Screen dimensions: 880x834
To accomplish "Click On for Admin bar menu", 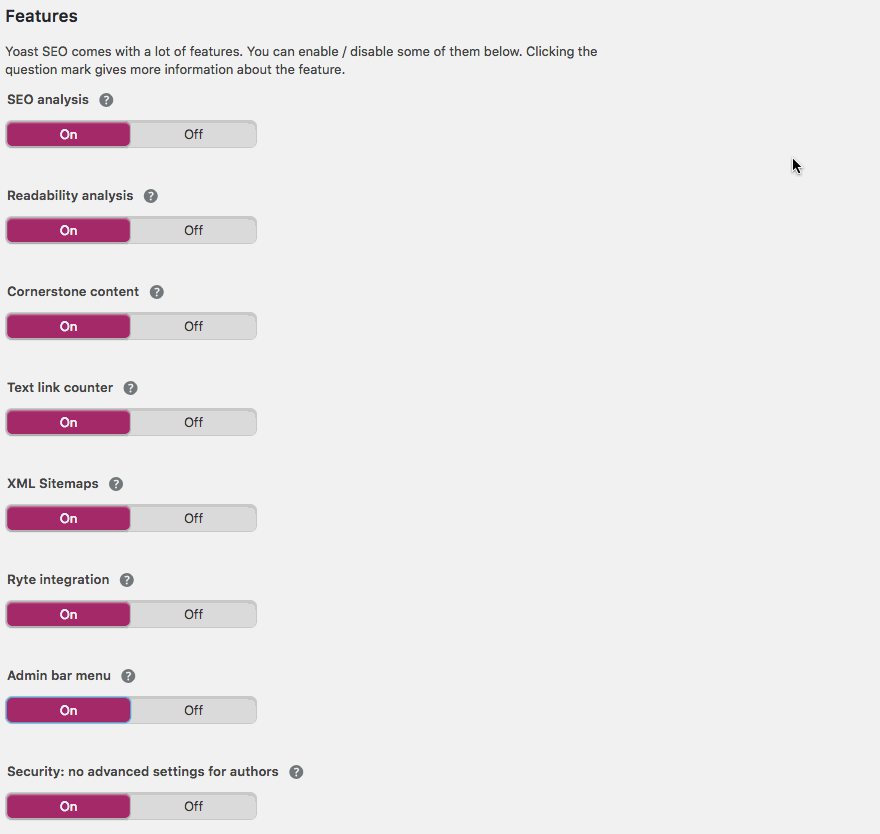I will point(68,710).
